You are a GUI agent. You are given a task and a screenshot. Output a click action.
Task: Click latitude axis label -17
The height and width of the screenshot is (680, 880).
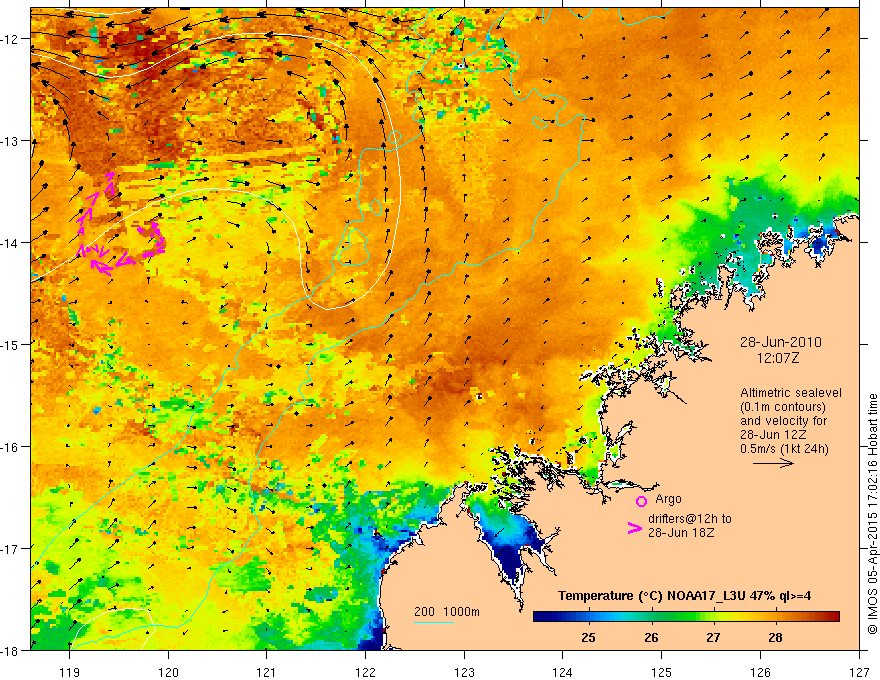[x=11, y=548]
